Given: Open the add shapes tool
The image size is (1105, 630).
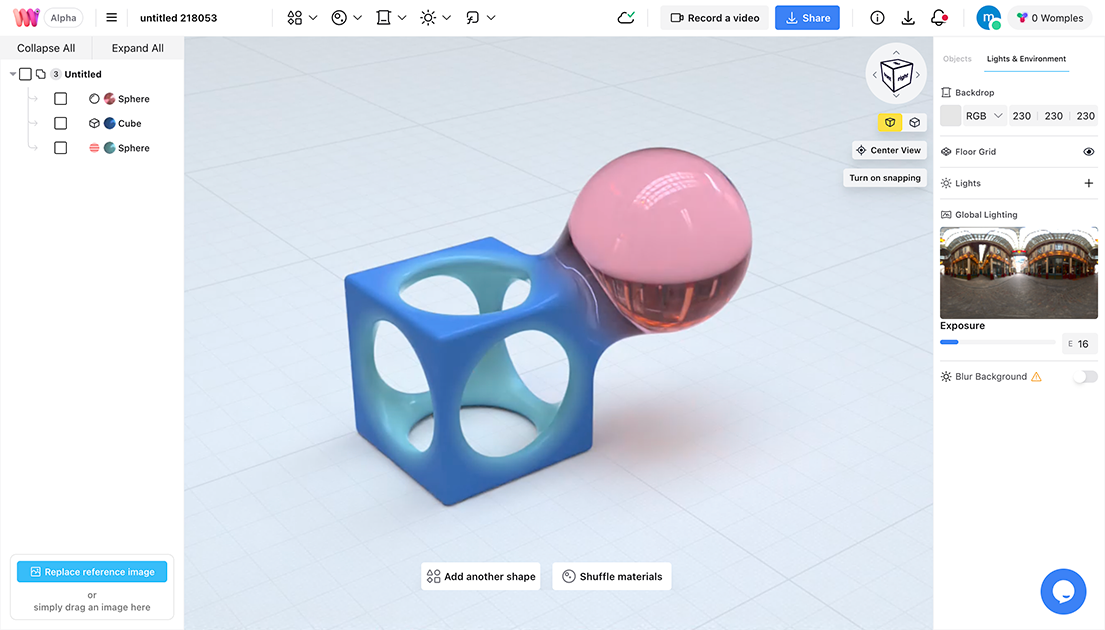Looking at the screenshot, I should (x=295, y=18).
